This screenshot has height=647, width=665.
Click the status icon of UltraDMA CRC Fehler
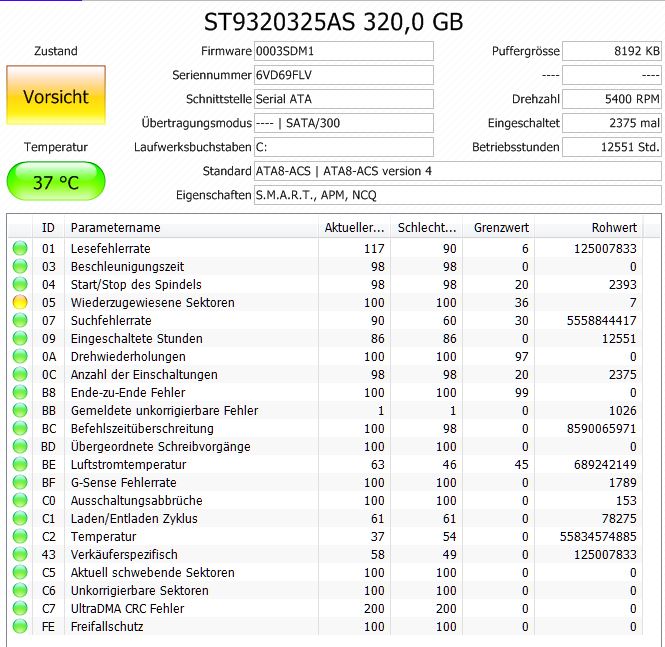coord(20,609)
